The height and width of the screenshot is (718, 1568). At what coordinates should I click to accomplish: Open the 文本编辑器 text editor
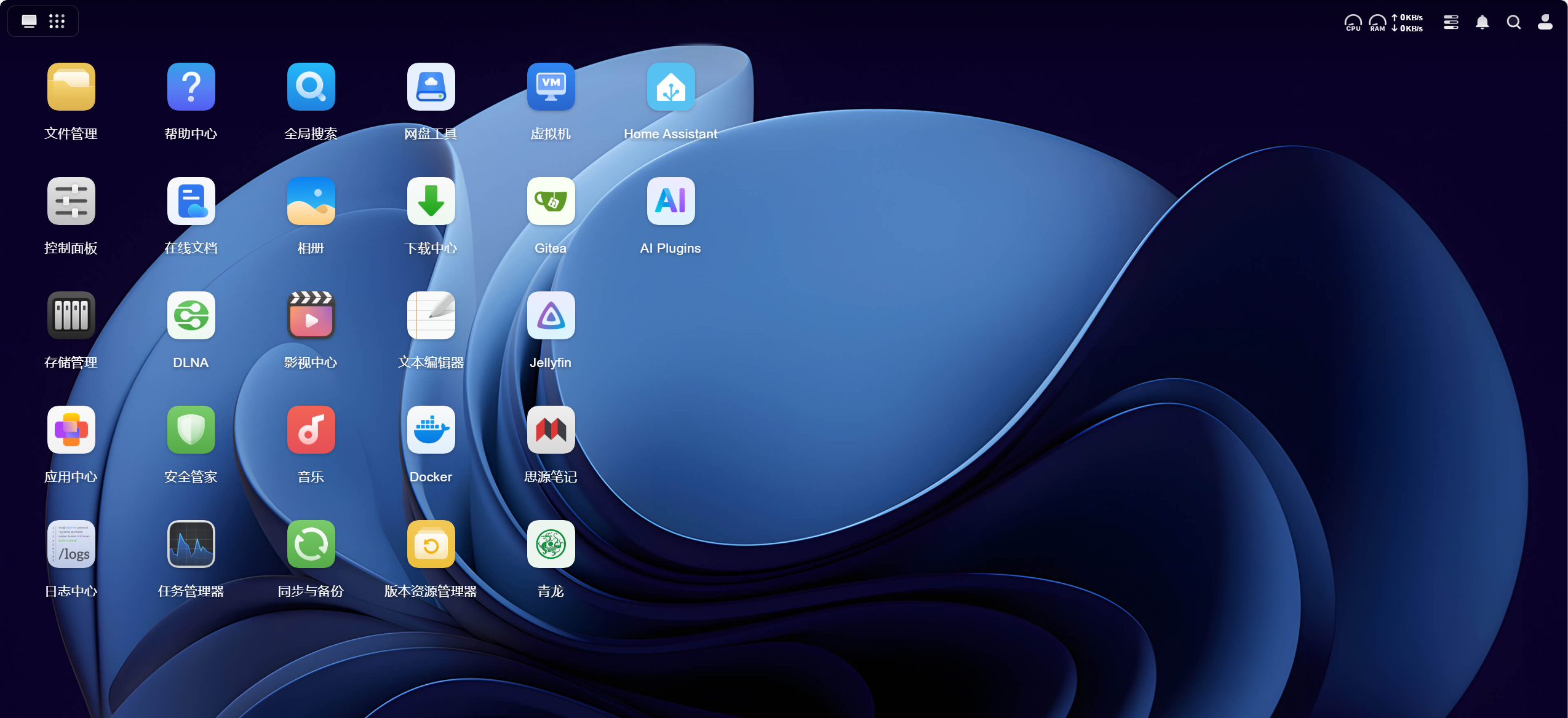(x=431, y=315)
